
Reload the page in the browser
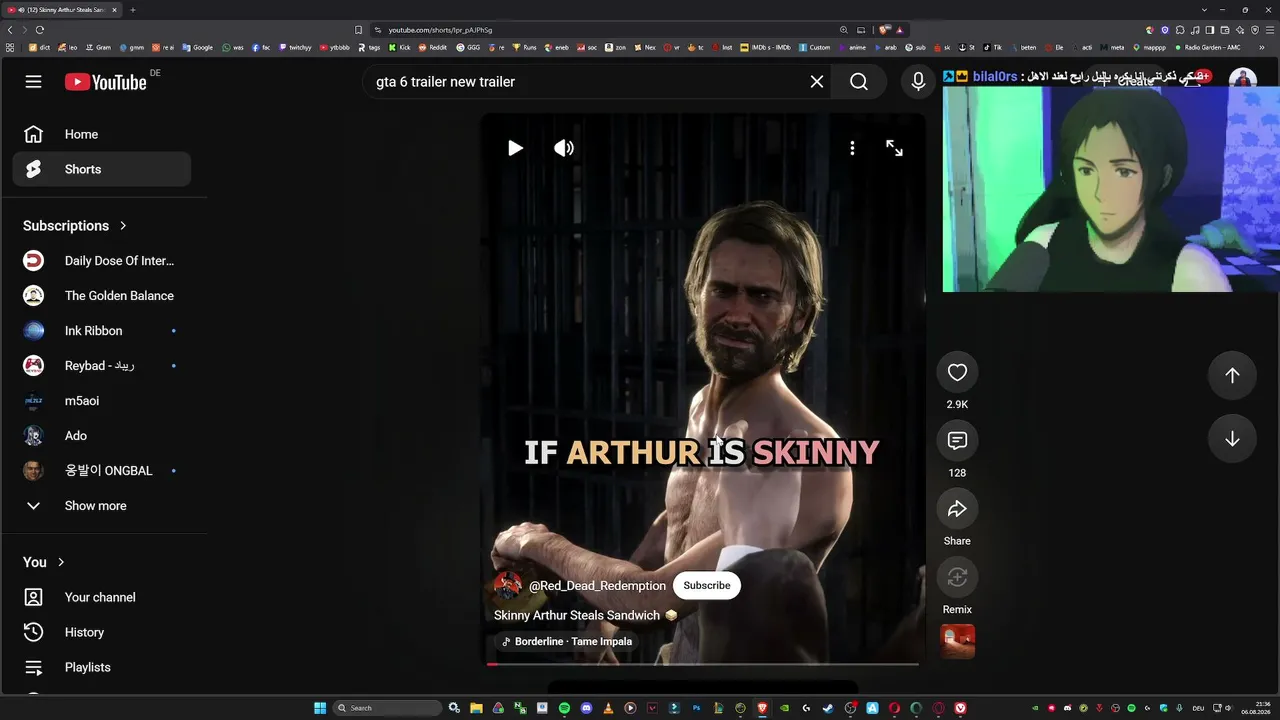pyautogui.click(x=40, y=30)
